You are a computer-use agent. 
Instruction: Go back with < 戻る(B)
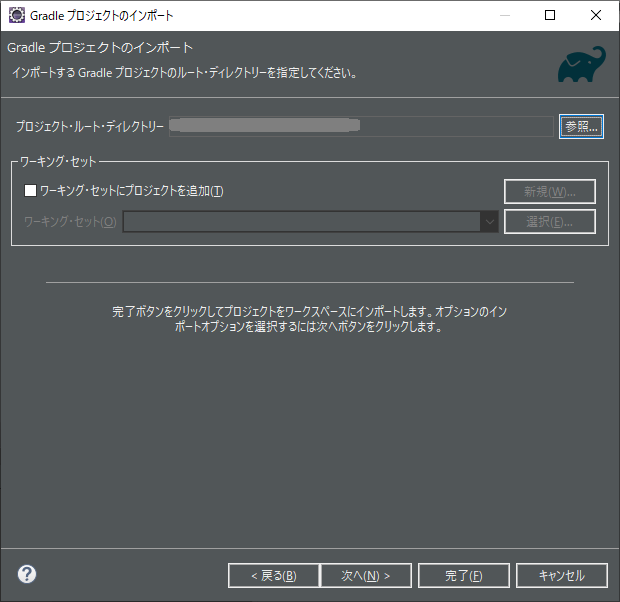(x=274, y=575)
